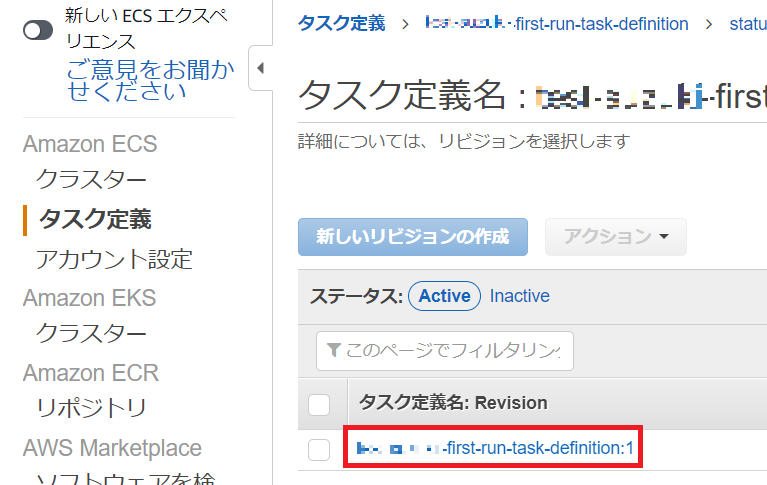Click the タスク定義 breadcrumb link
Image resolution: width=767 pixels, height=485 pixels.
(342, 23)
